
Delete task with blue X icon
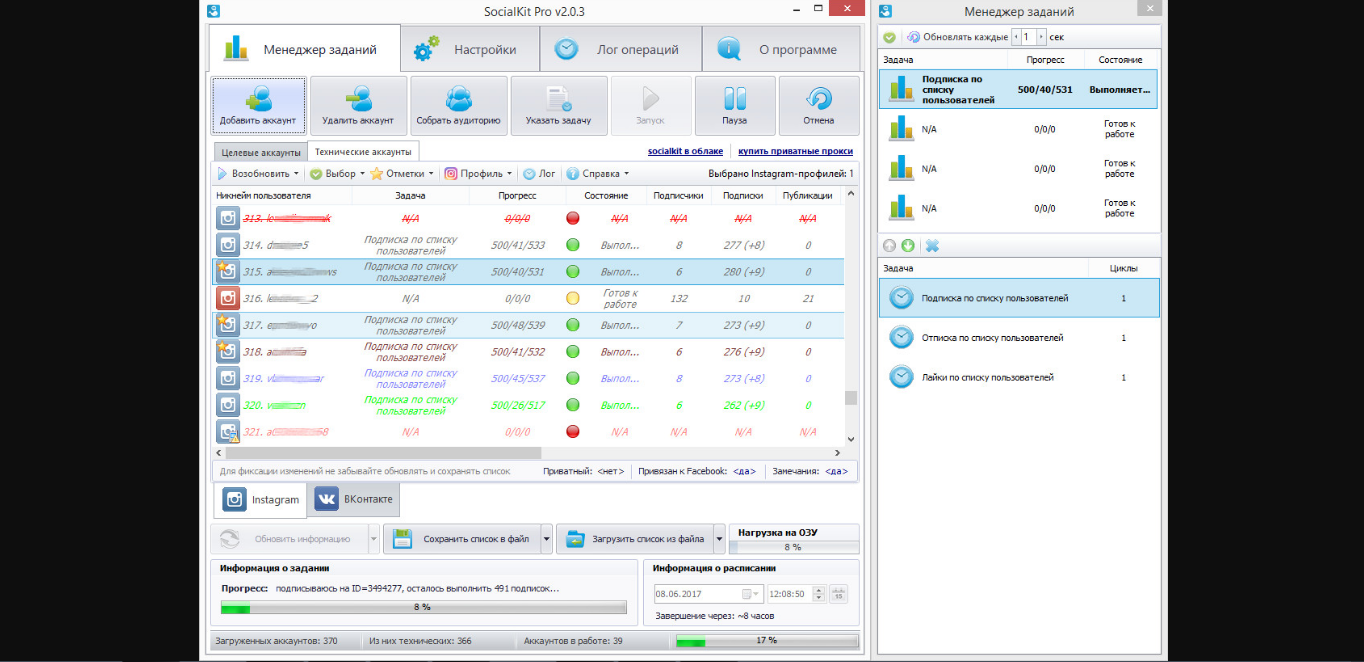(932, 246)
